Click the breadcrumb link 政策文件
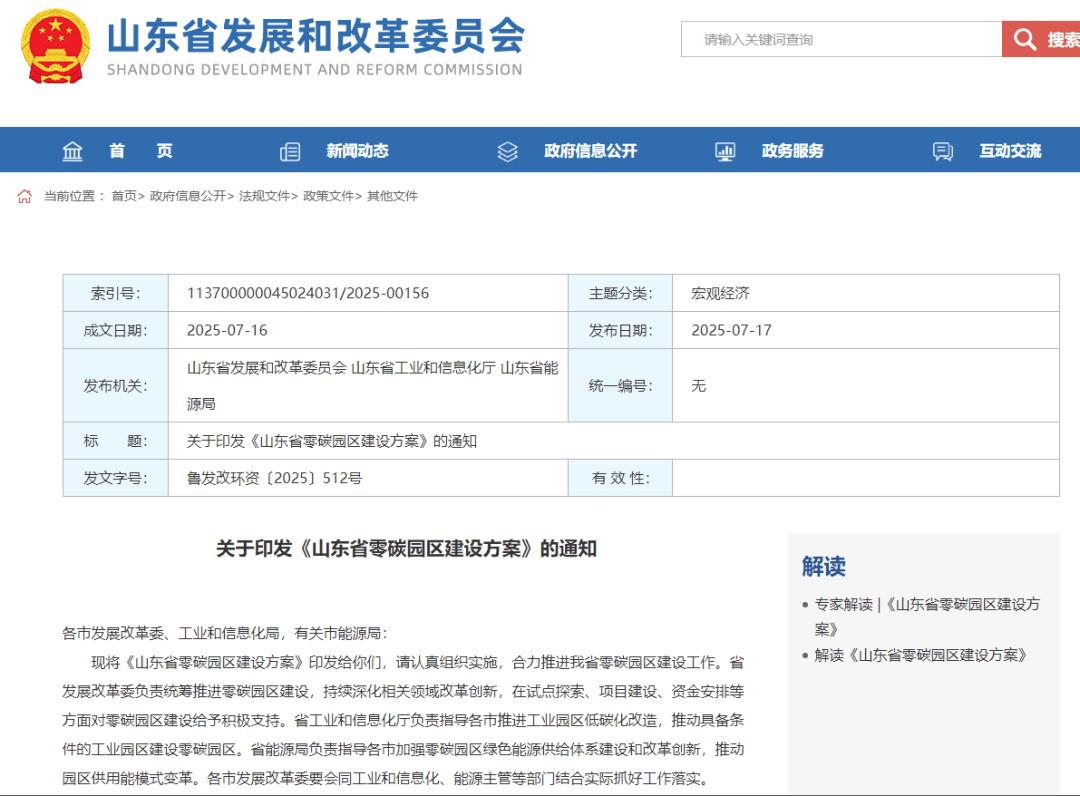This screenshot has width=1080, height=796. [x=328, y=196]
